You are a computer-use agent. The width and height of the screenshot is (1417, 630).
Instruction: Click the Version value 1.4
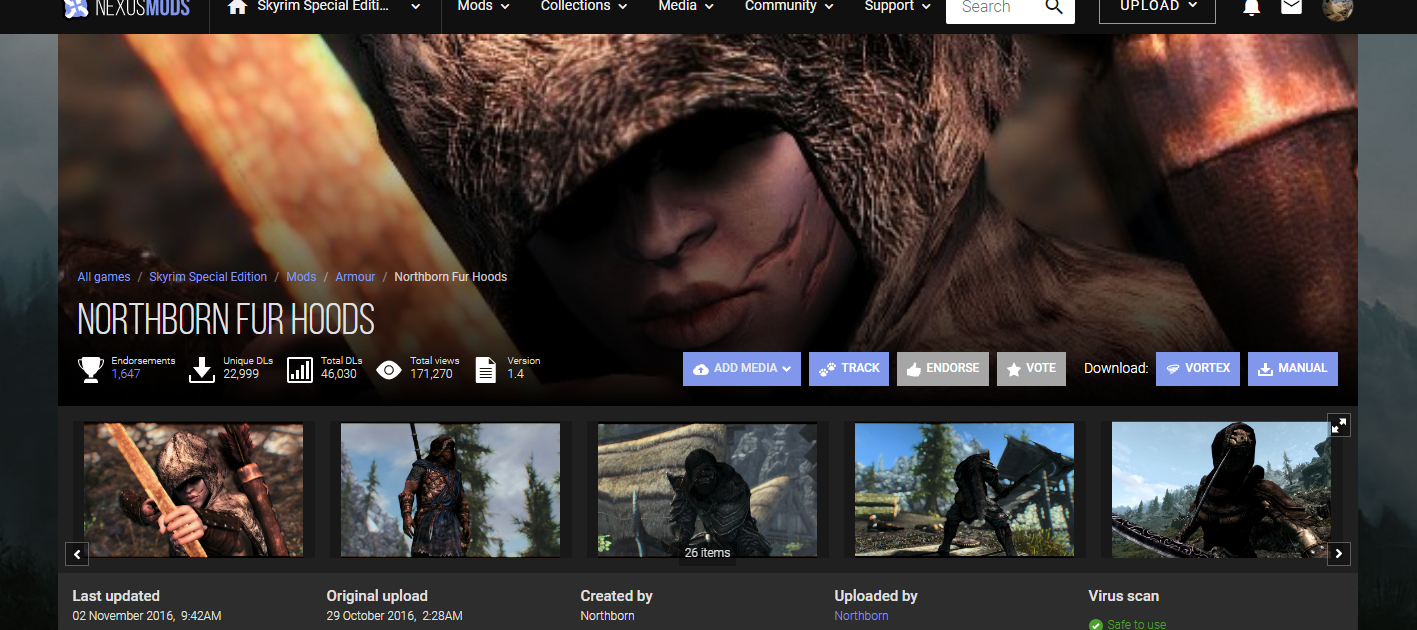(x=515, y=374)
